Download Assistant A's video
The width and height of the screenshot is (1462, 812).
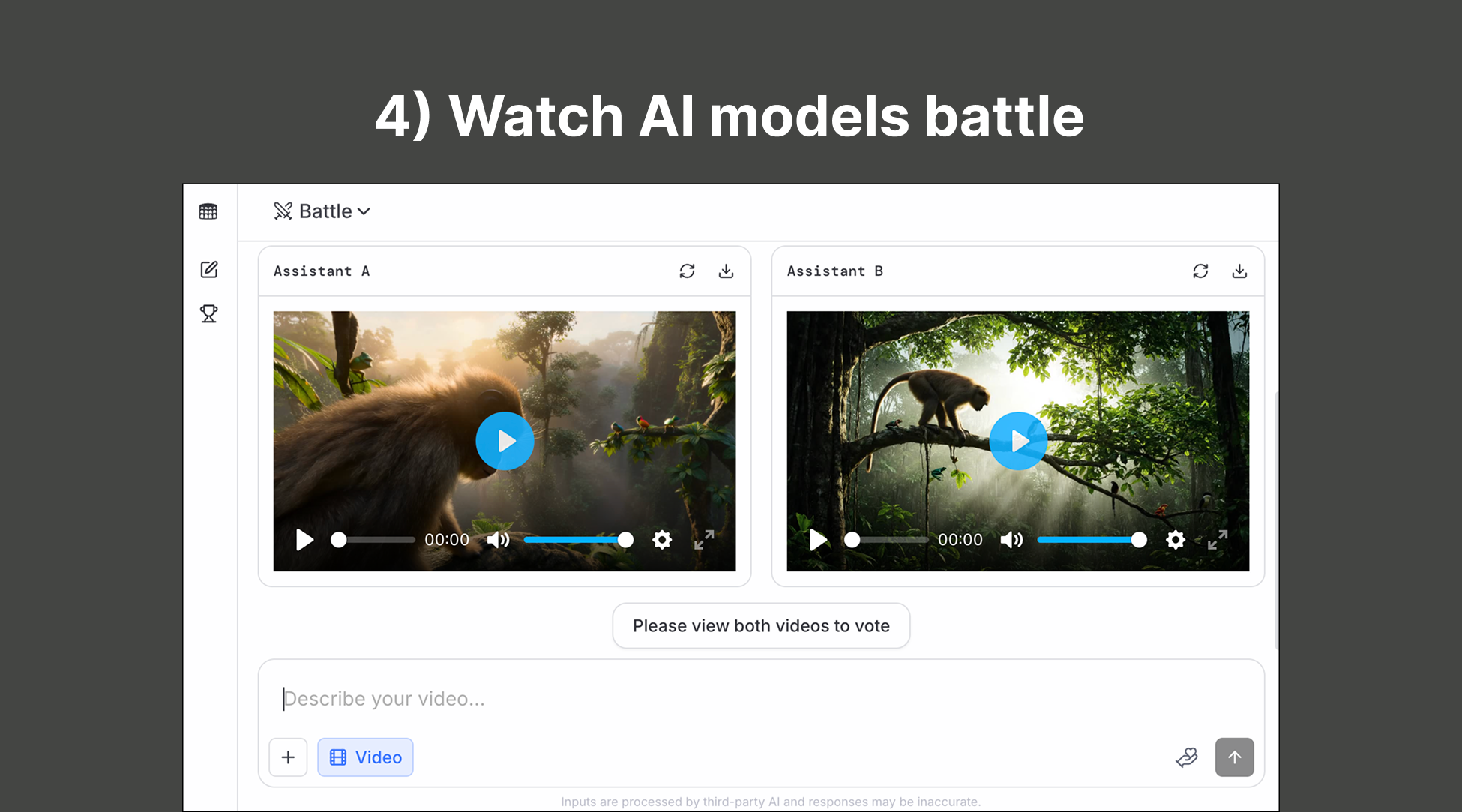(726, 271)
